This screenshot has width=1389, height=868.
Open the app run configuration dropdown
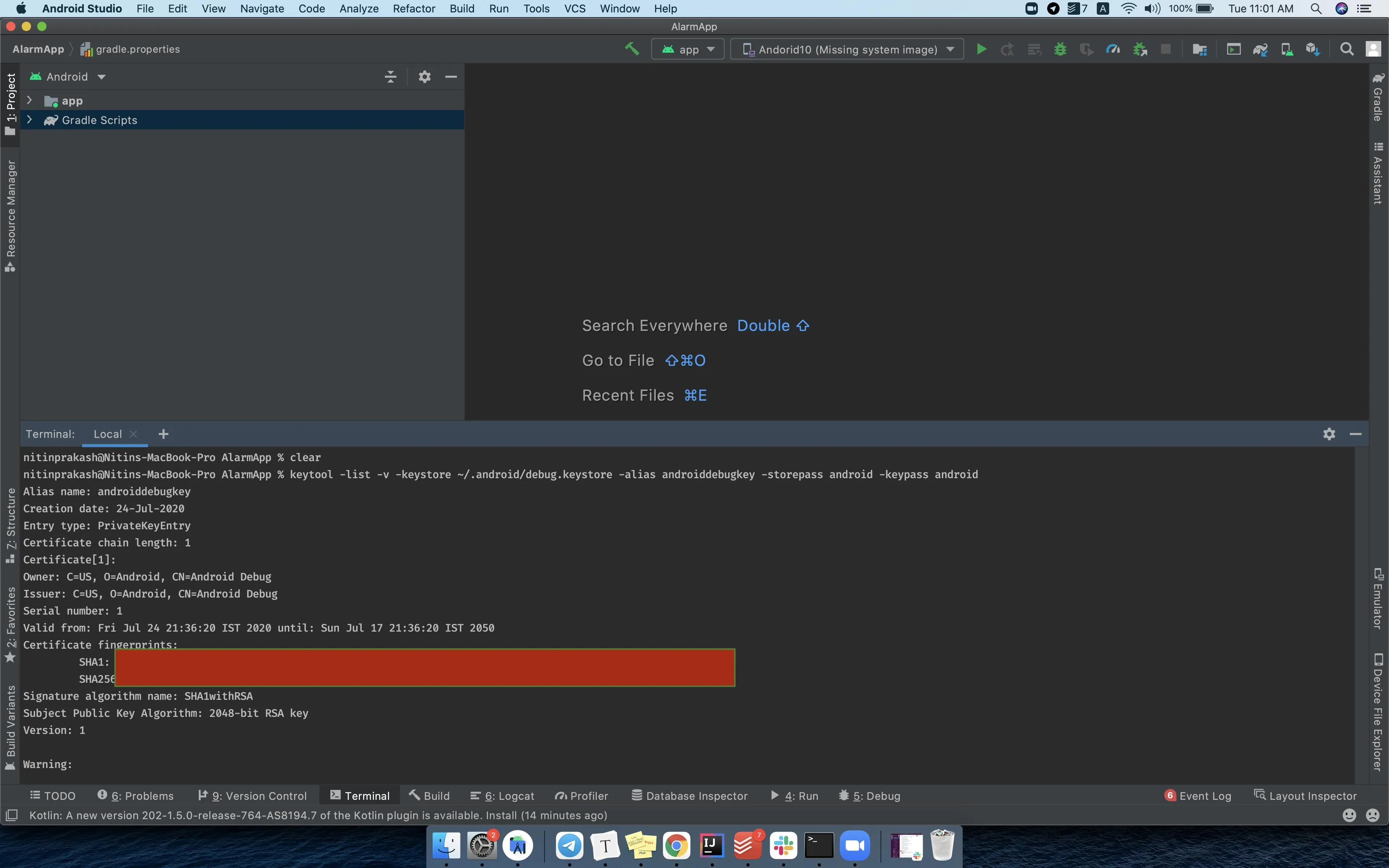[688, 49]
